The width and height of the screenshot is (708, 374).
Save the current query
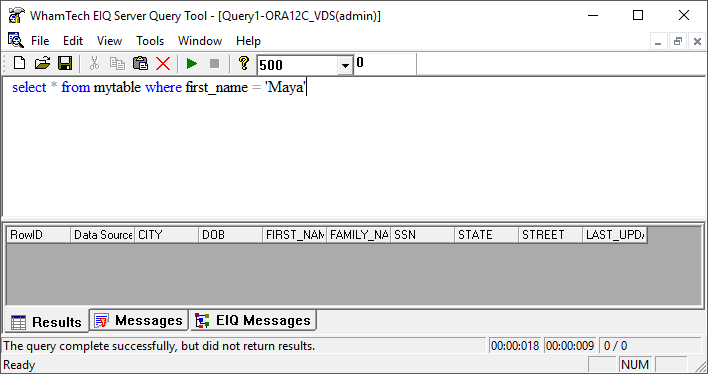(65, 64)
